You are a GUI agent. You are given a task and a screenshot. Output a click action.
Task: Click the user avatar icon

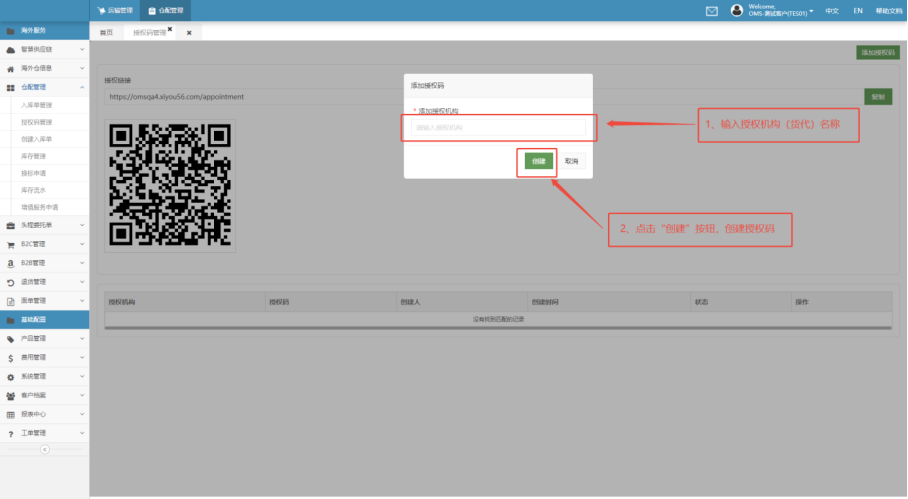[737, 11]
